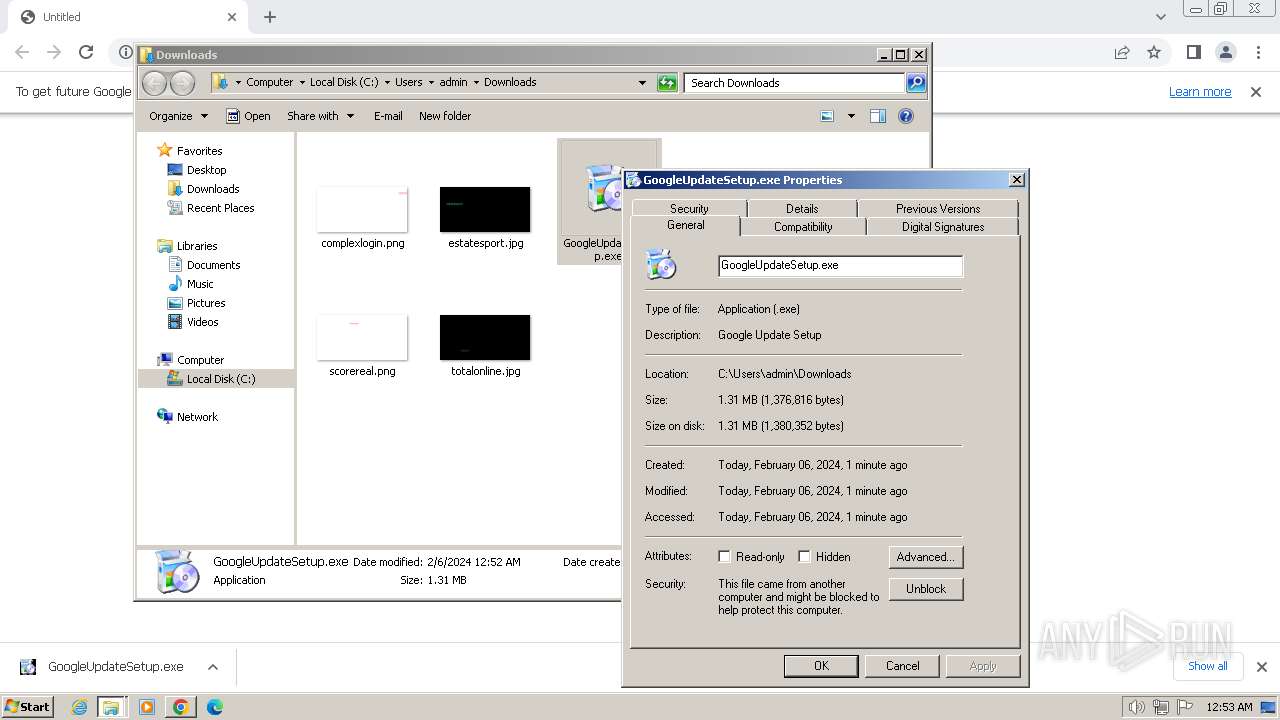The width and height of the screenshot is (1280, 720).
Task: Open the Explorer help question mark icon
Action: [906, 116]
